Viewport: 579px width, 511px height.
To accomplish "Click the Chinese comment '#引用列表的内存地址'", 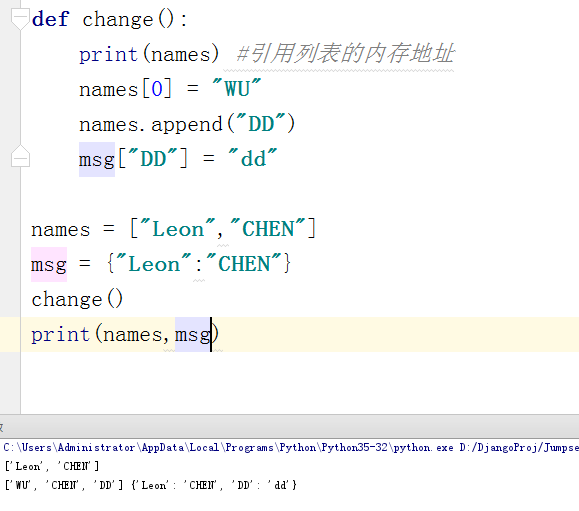I will [345, 54].
